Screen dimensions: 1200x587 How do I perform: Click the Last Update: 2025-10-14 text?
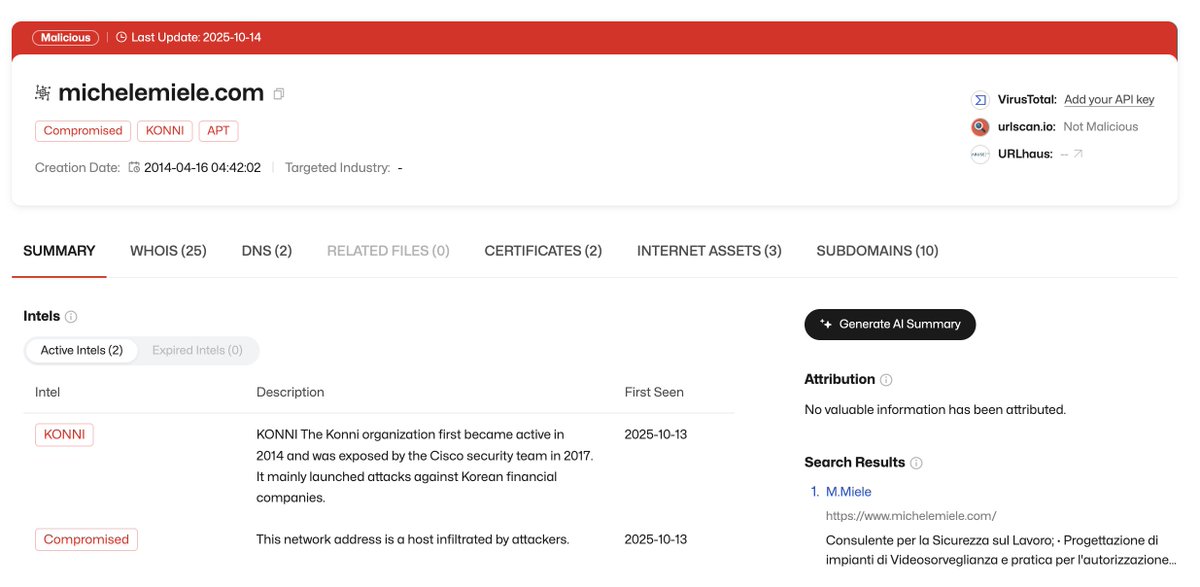click(x=196, y=37)
